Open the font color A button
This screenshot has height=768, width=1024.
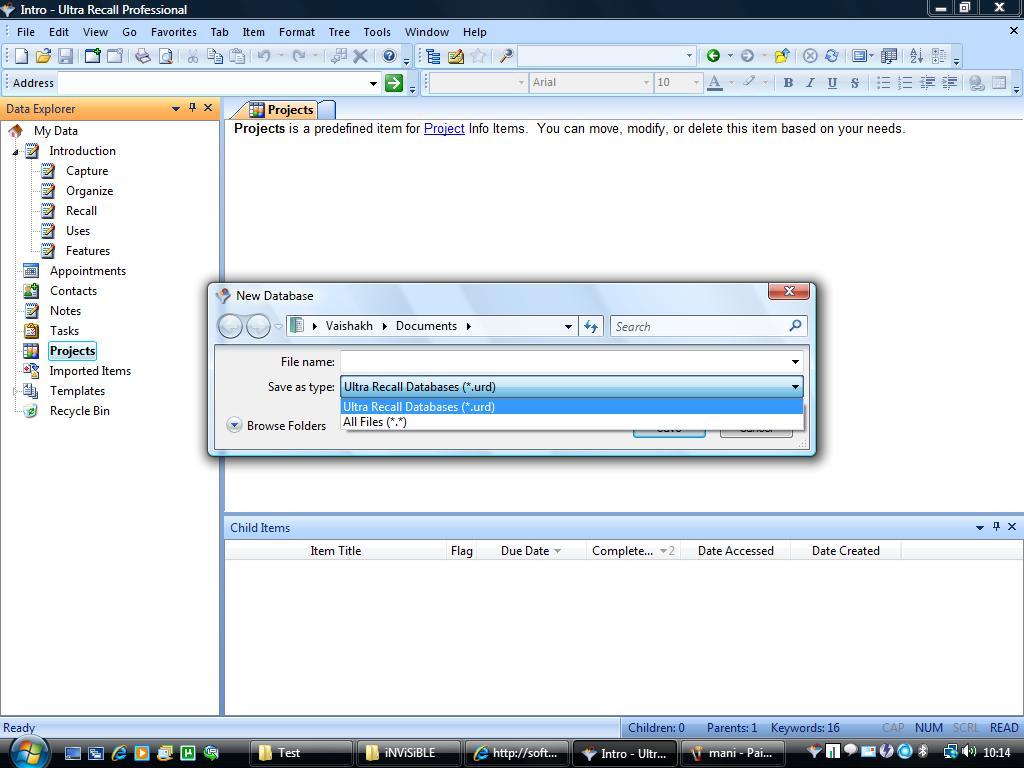[x=715, y=83]
